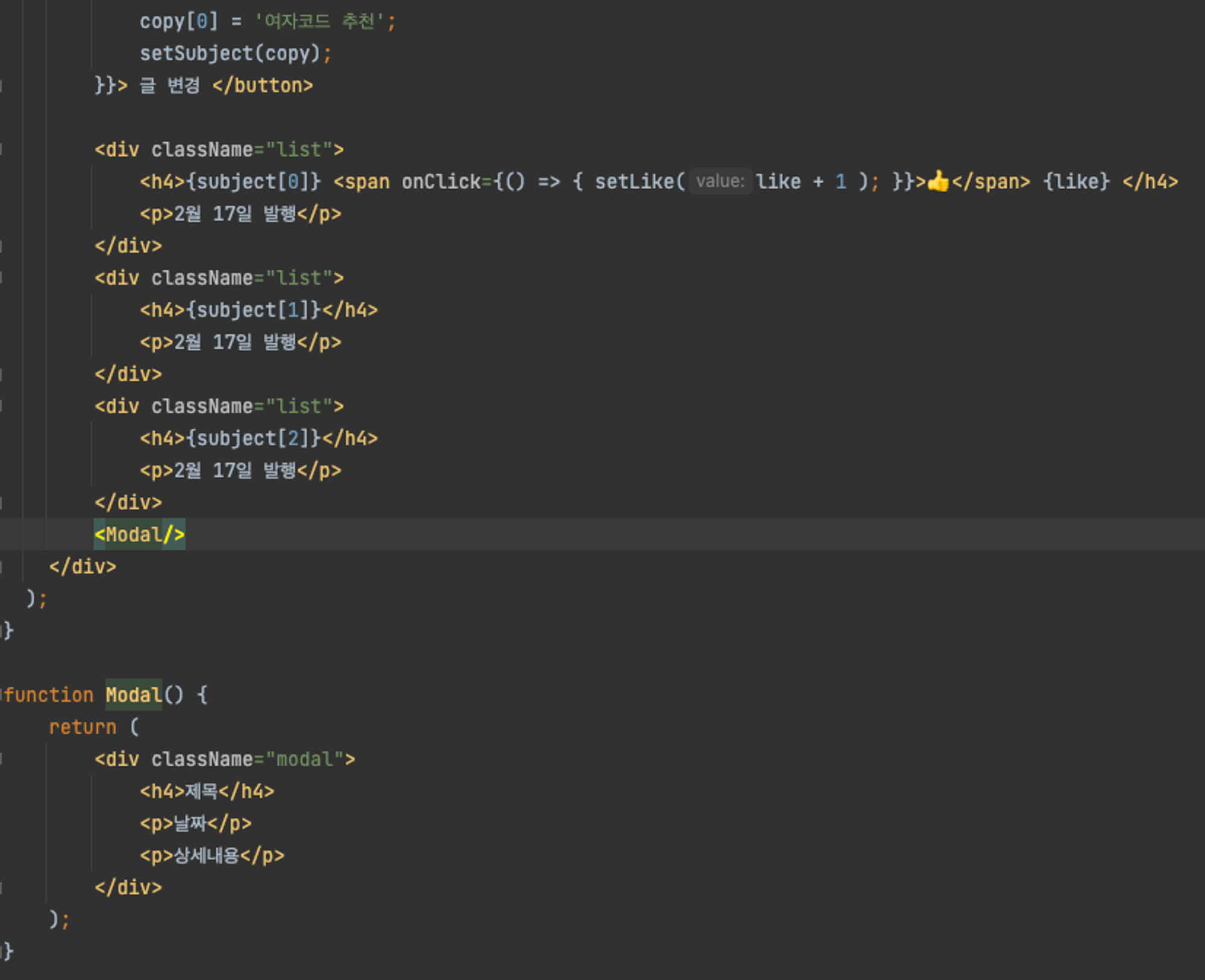
Task: Click the <h4>제목</h4> line text
Action: [207, 791]
